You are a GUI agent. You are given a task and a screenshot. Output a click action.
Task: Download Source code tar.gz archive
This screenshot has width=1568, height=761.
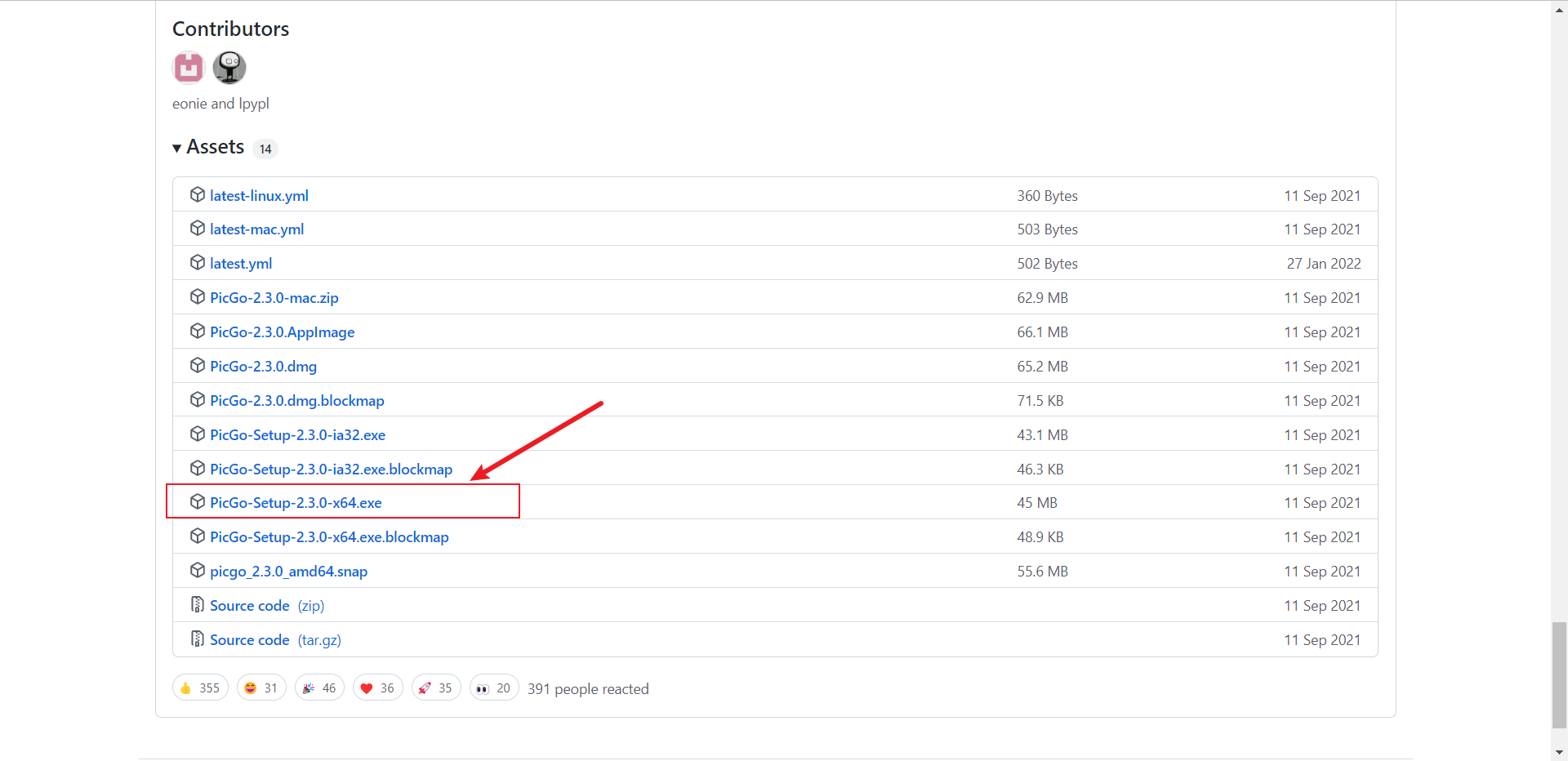275,640
